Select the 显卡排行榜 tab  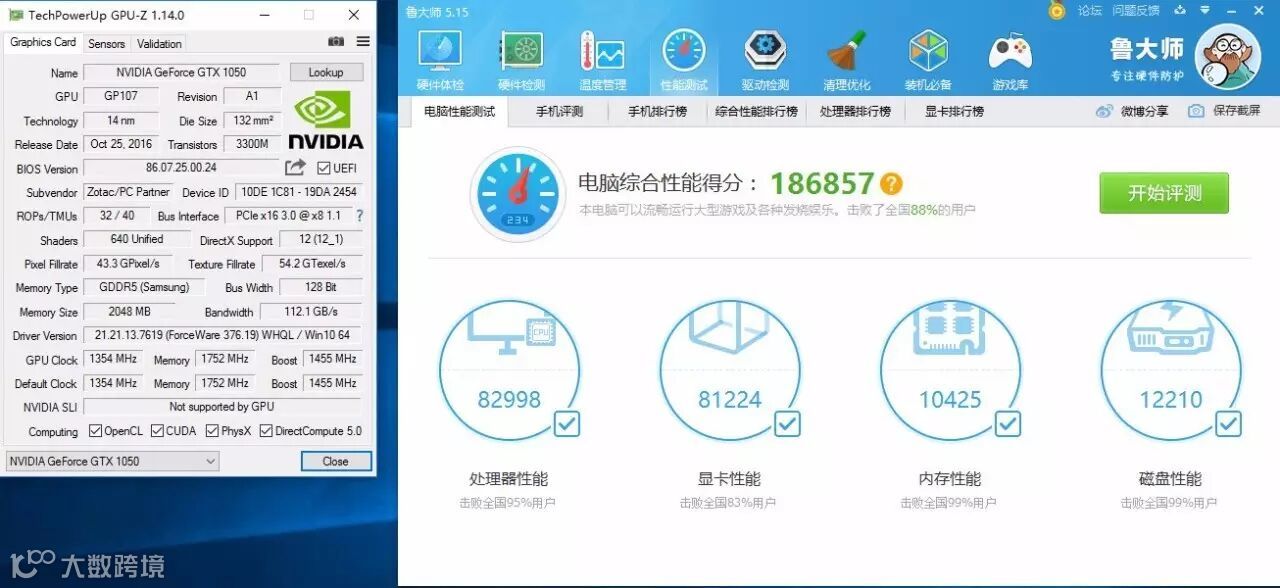click(954, 112)
